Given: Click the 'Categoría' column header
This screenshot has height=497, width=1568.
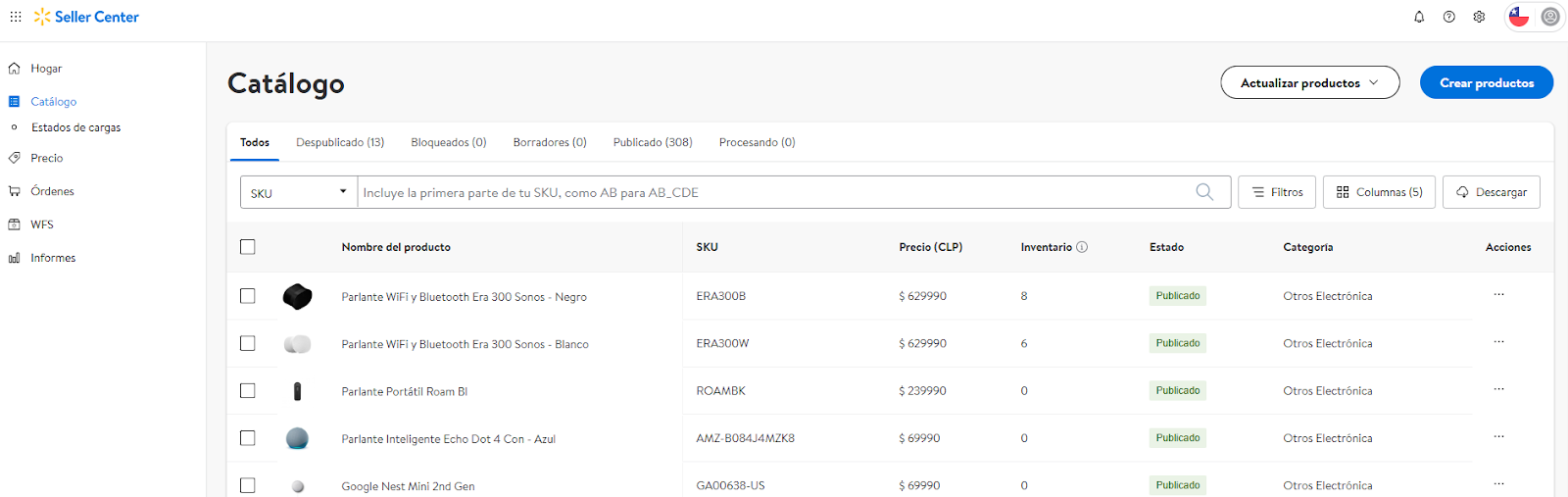Looking at the screenshot, I should (x=1308, y=247).
